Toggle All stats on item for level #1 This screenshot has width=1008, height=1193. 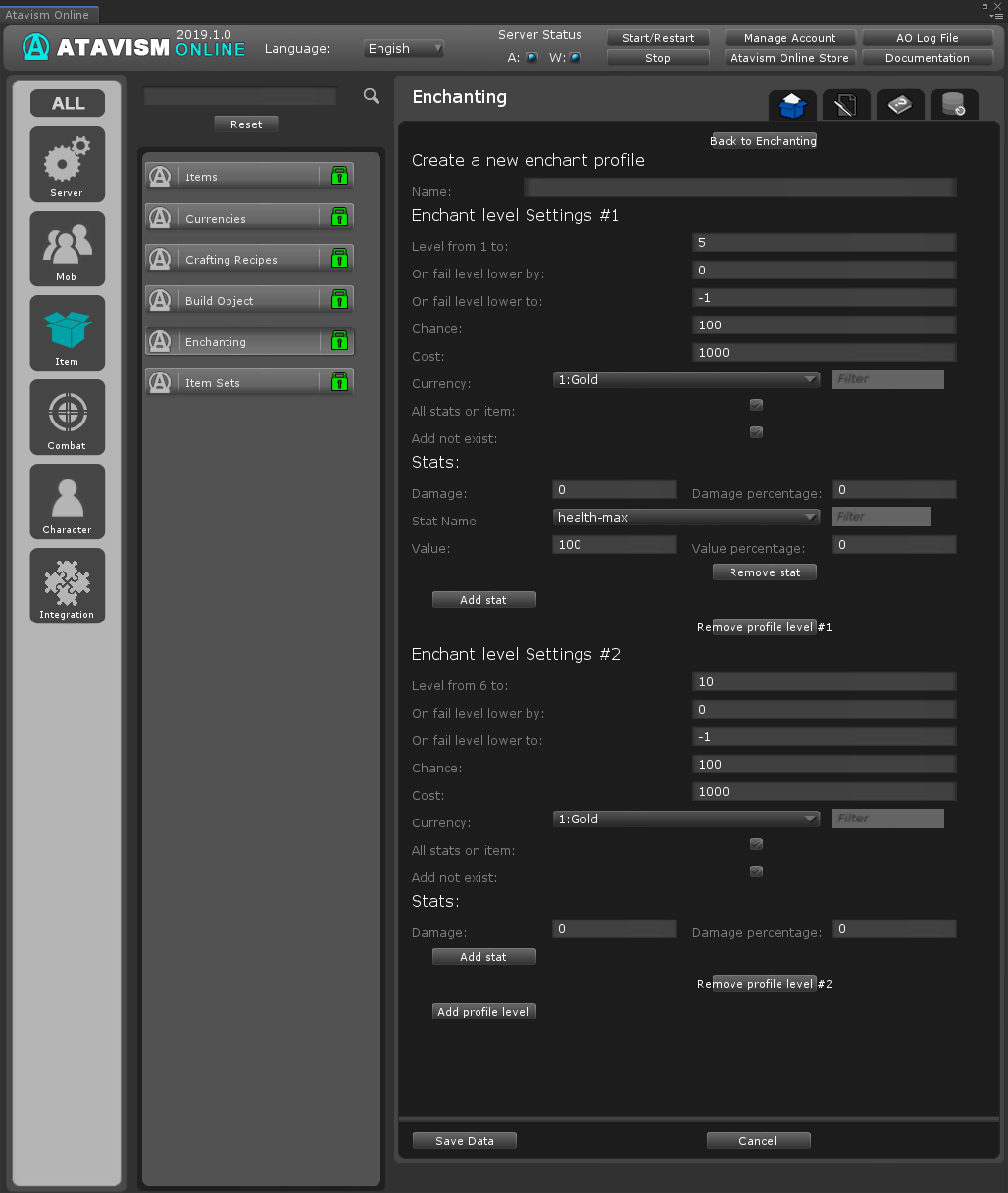click(756, 405)
